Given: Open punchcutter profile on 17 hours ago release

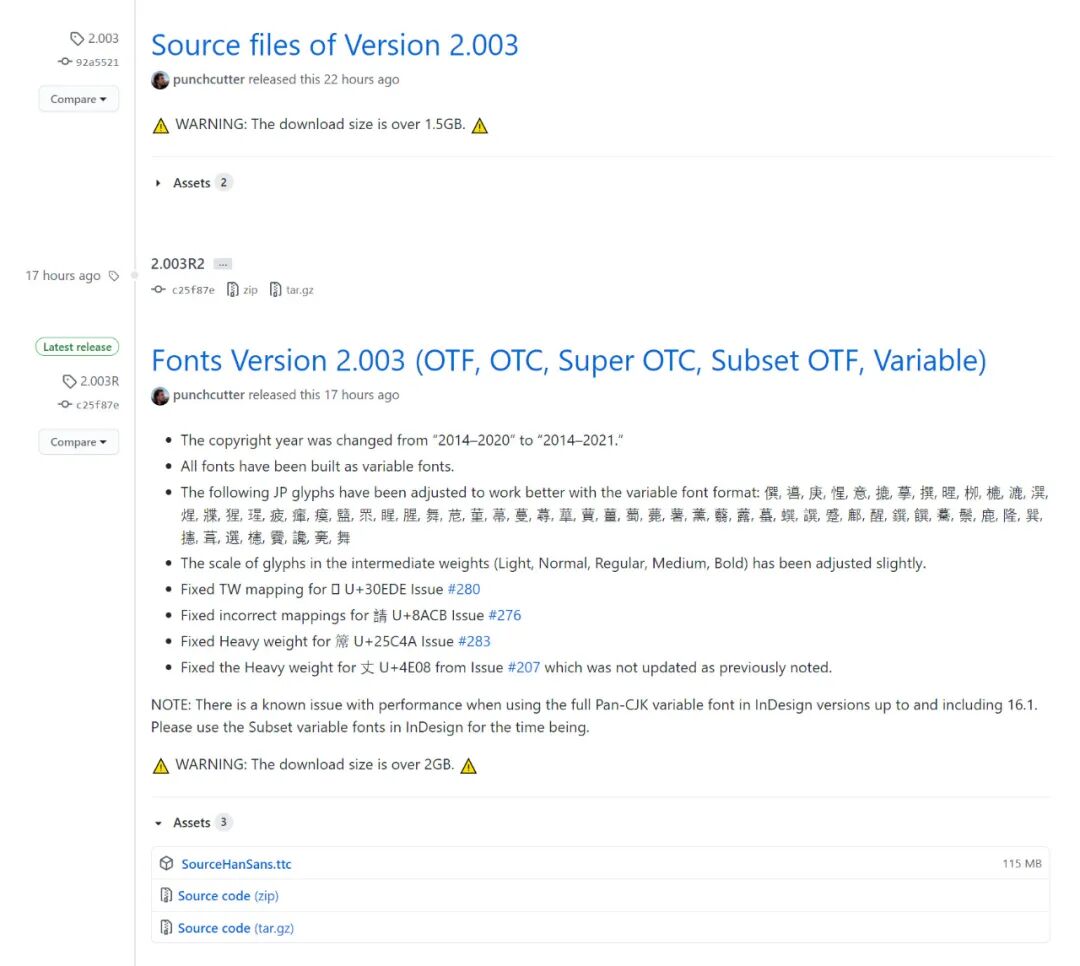Looking at the screenshot, I should (209, 395).
